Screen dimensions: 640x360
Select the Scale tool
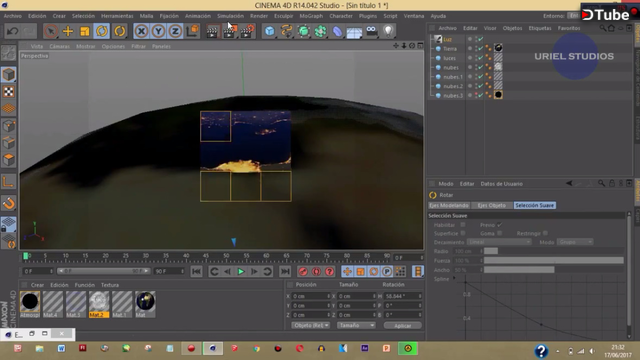[84, 31]
